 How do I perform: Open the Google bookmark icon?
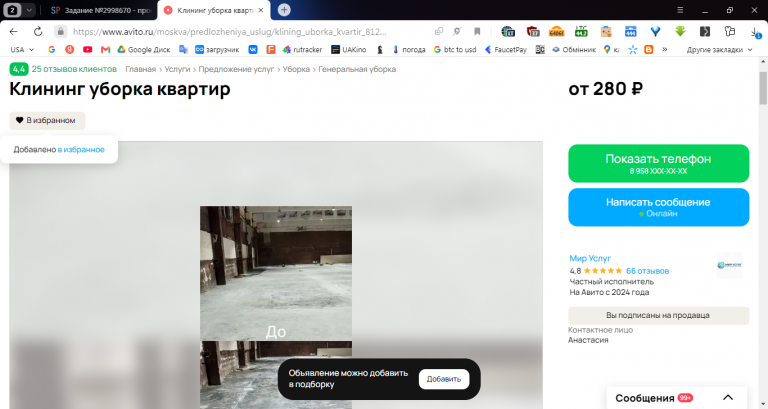click(x=51, y=49)
